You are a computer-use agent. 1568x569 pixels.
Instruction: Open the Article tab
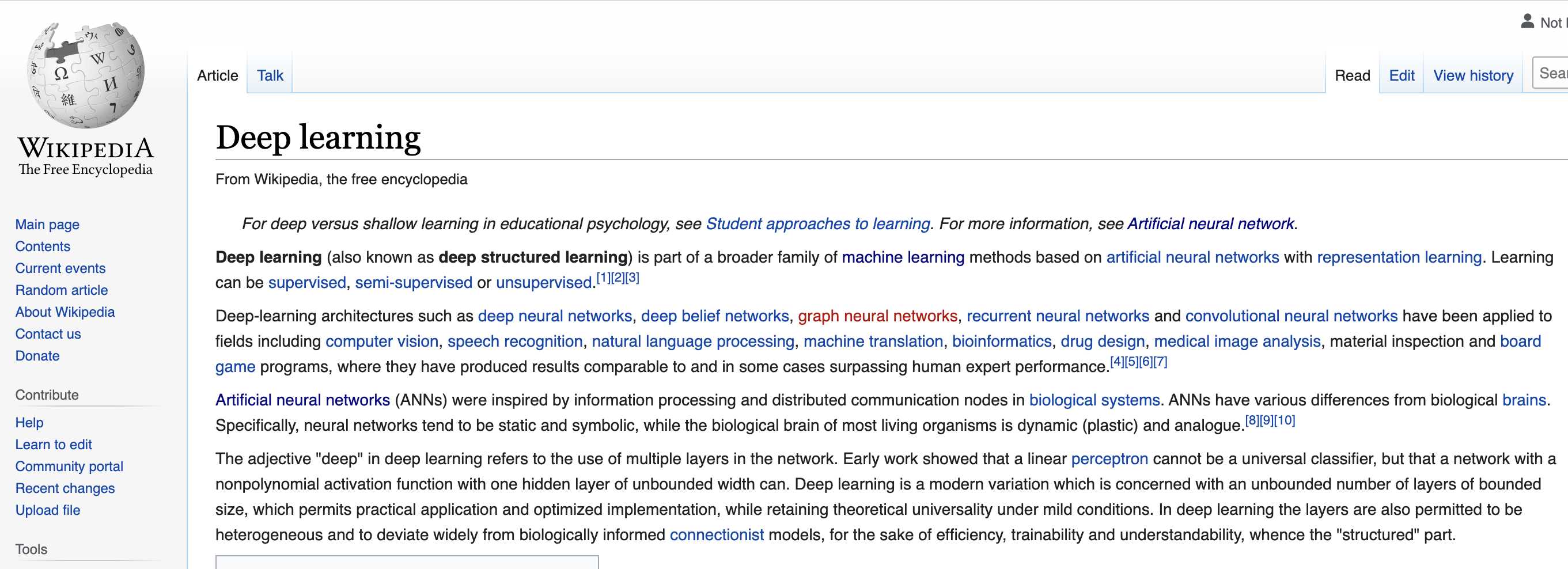(x=217, y=75)
